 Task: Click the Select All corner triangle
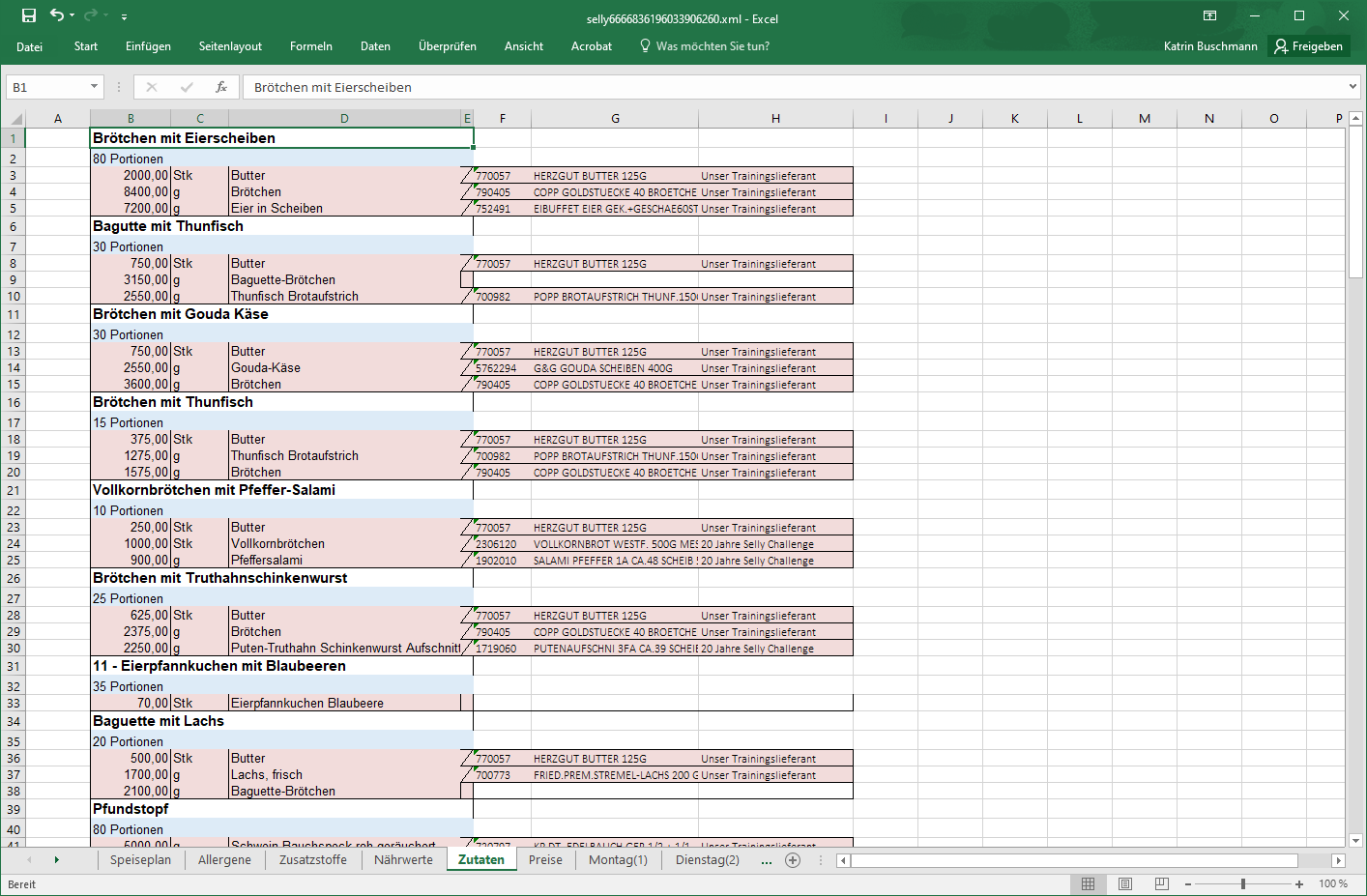pos(15,119)
